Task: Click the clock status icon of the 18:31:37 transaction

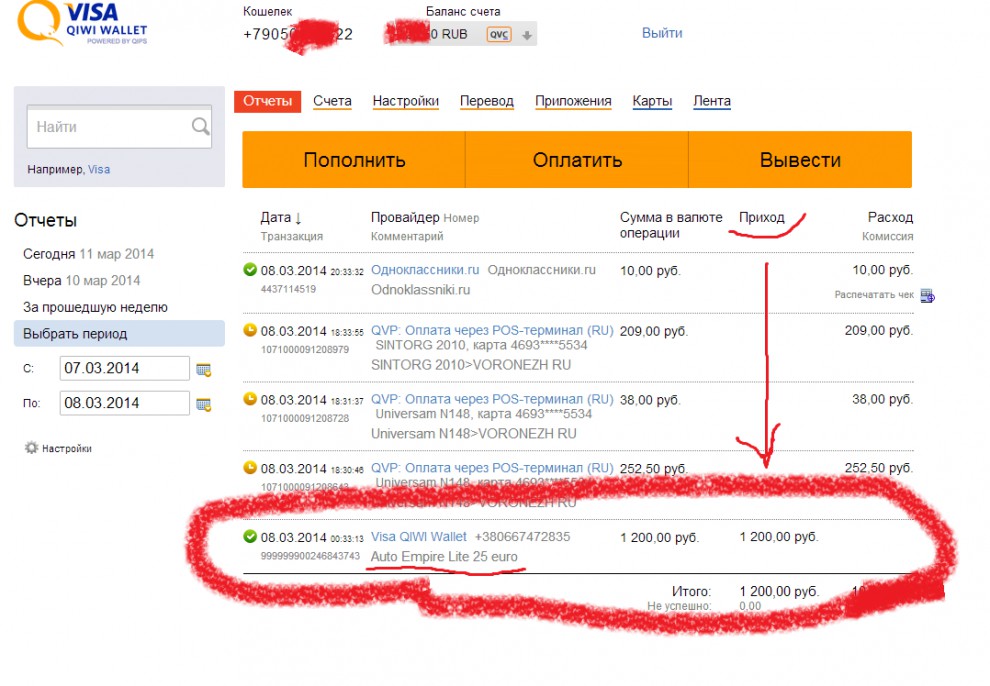Action: coord(250,398)
